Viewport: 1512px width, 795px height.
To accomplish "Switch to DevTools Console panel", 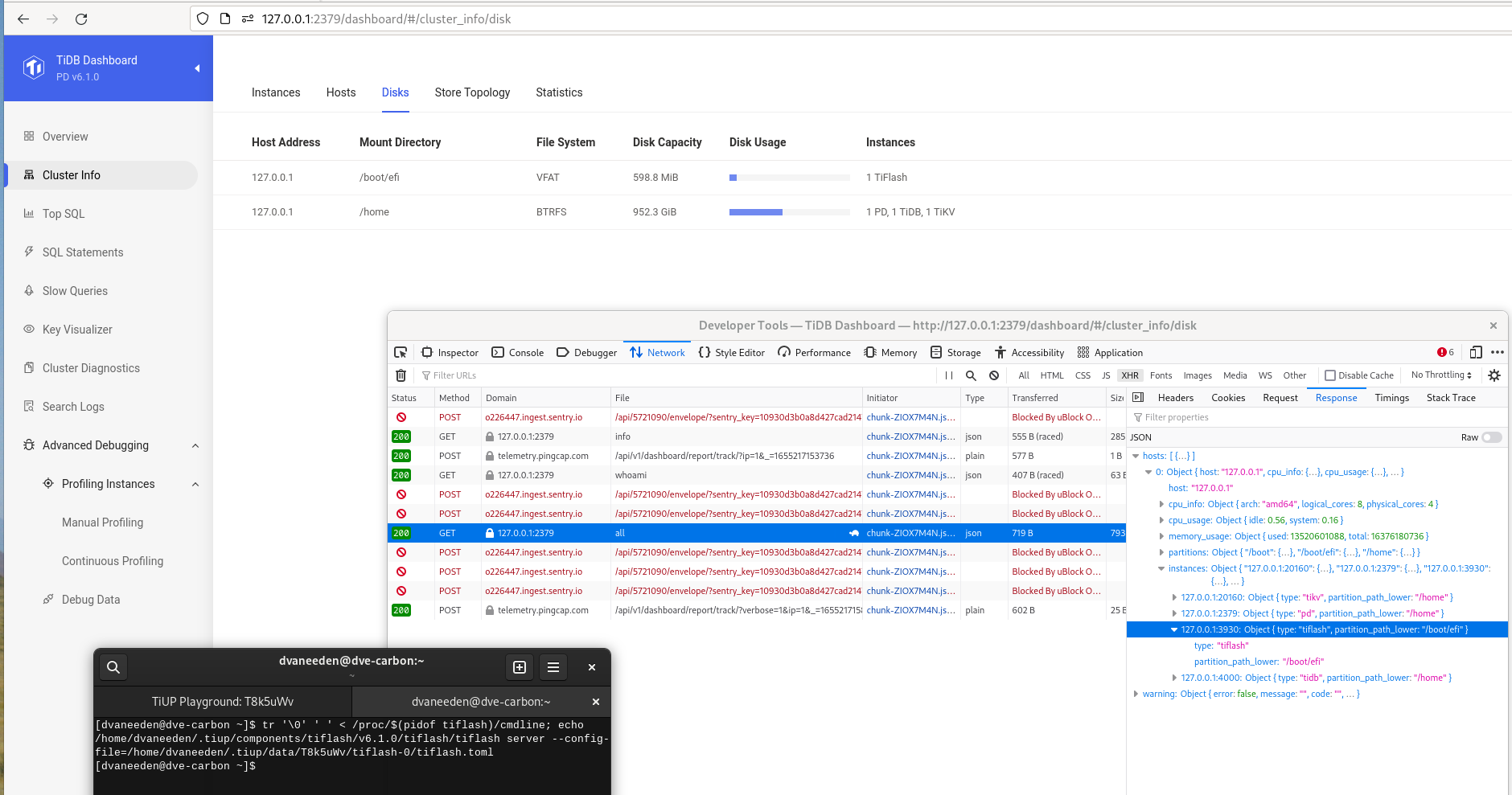I will [x=518, y=352].
